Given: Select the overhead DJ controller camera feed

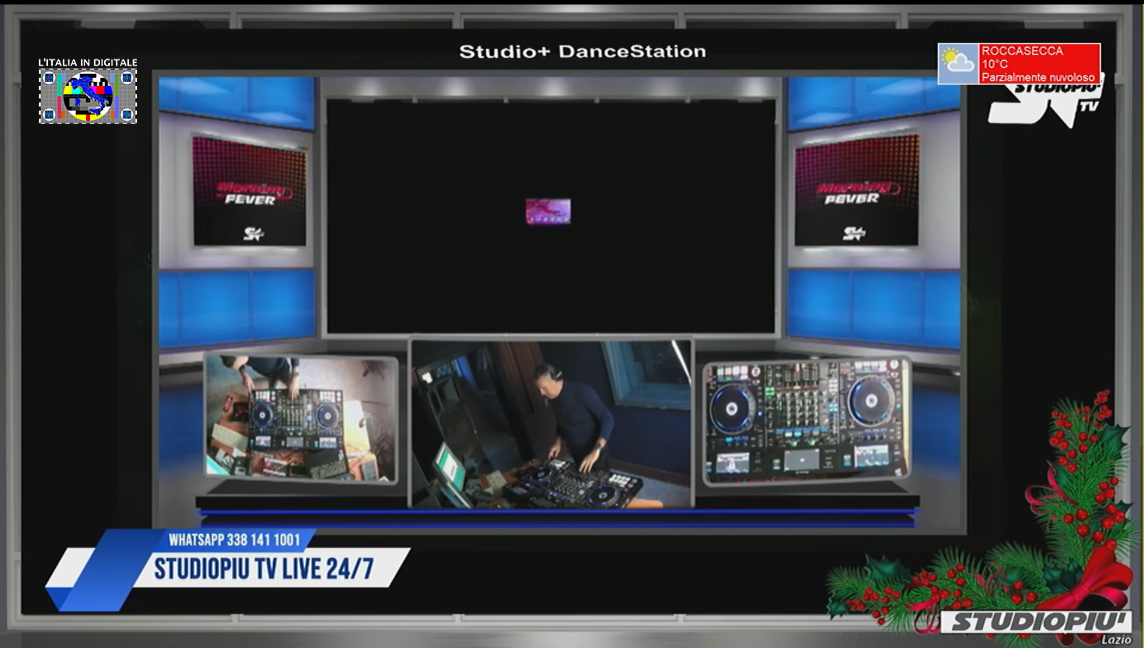Looking at the screenshot, I should coord(301,418).
